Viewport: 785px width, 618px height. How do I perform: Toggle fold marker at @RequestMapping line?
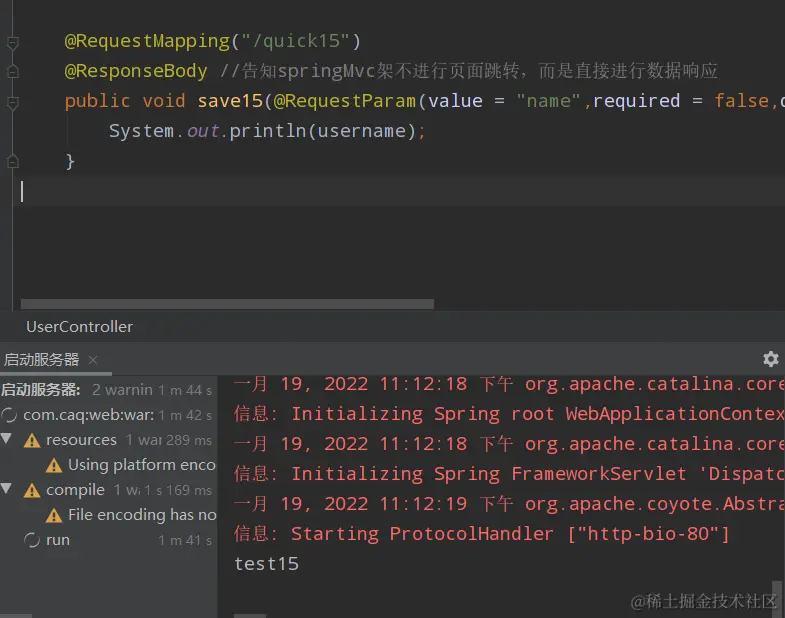point(13,43)
